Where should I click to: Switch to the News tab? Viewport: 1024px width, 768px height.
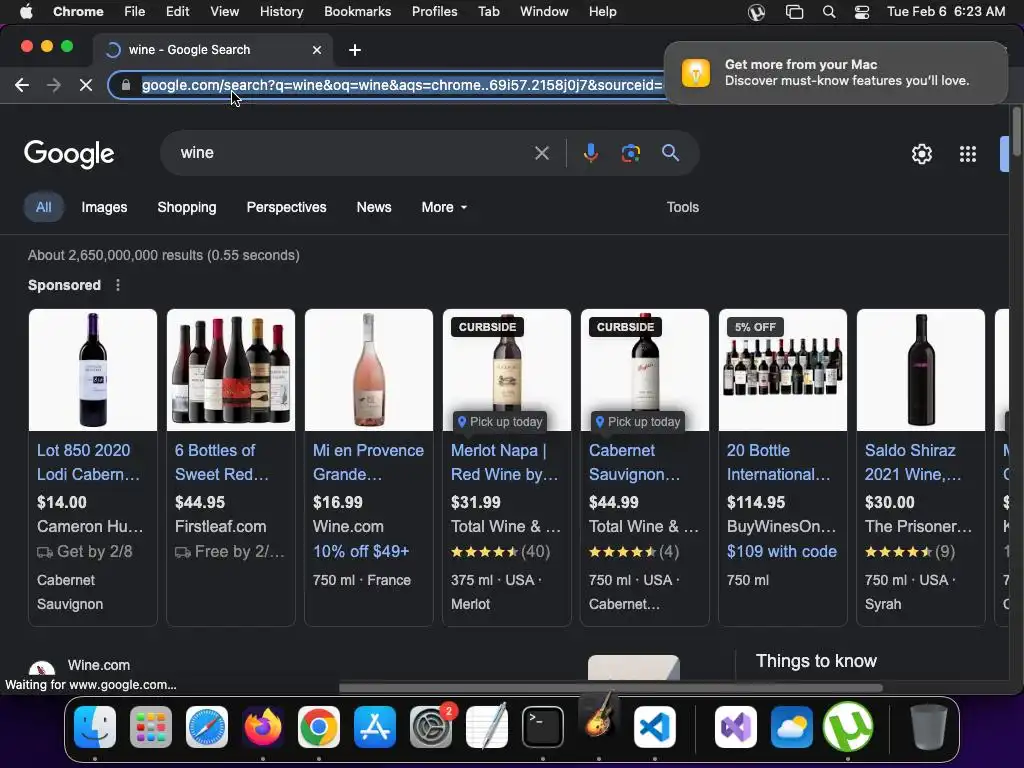click(x=374, y=207)
